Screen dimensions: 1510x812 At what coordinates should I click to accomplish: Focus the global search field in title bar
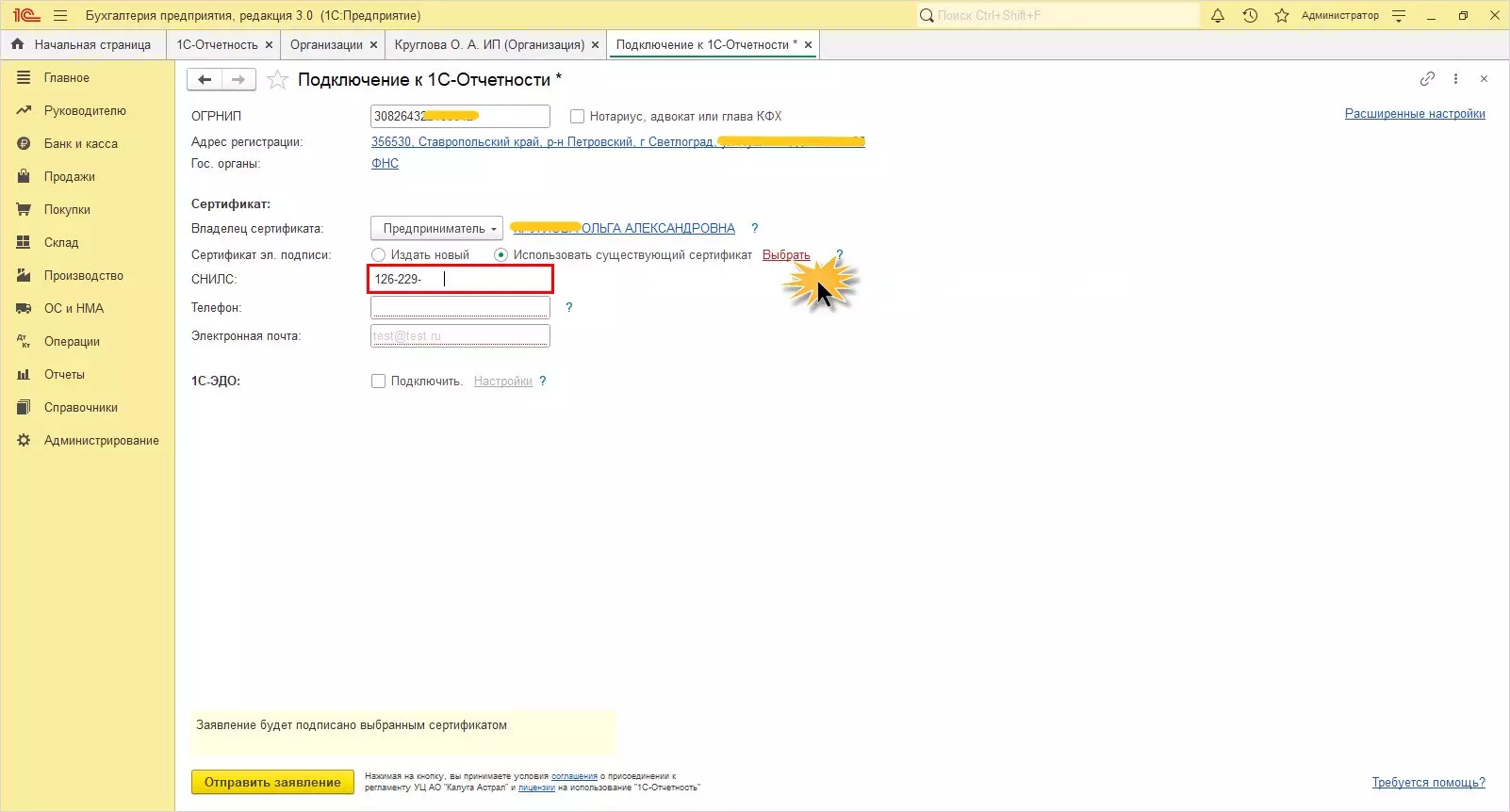(1058, 15)
